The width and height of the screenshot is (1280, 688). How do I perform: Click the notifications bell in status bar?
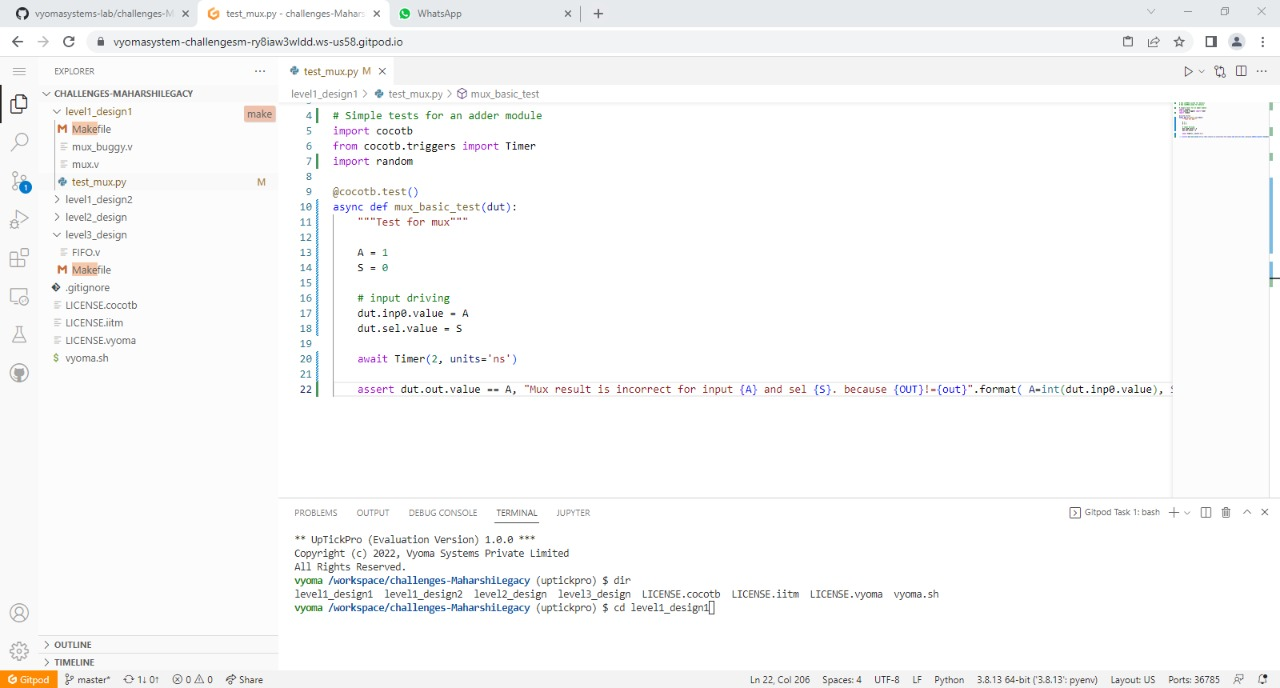1263,679
